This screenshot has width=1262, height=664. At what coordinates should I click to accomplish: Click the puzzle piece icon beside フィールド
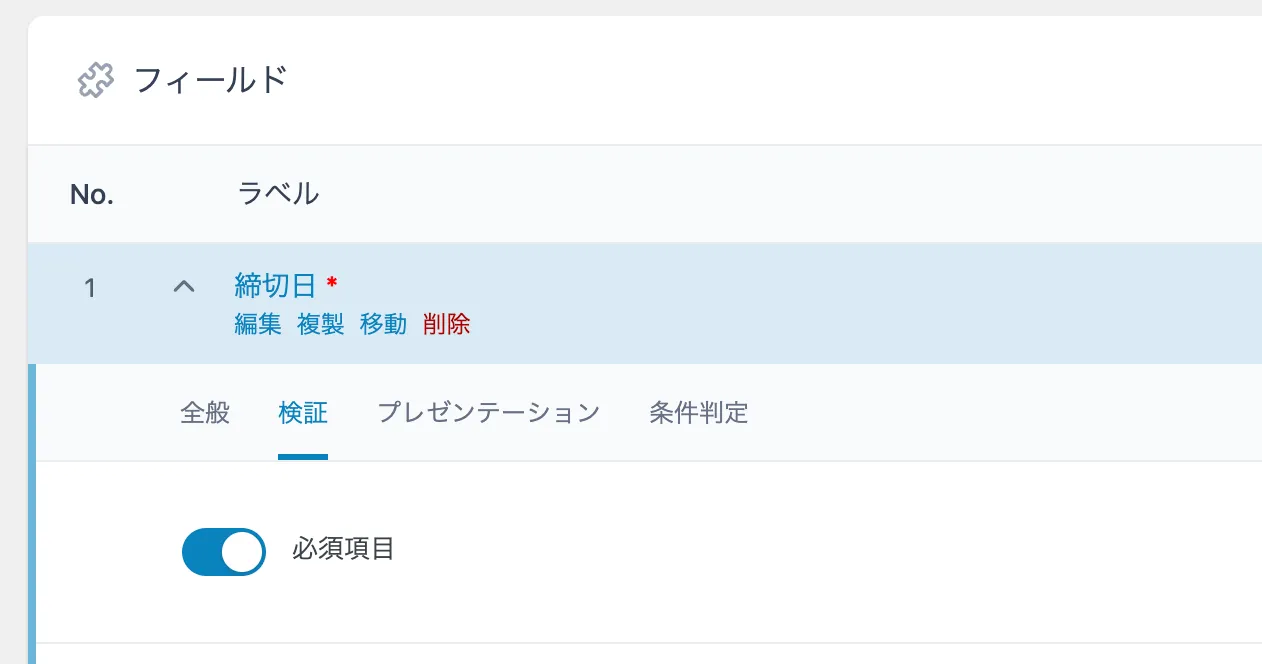[96, 80]
